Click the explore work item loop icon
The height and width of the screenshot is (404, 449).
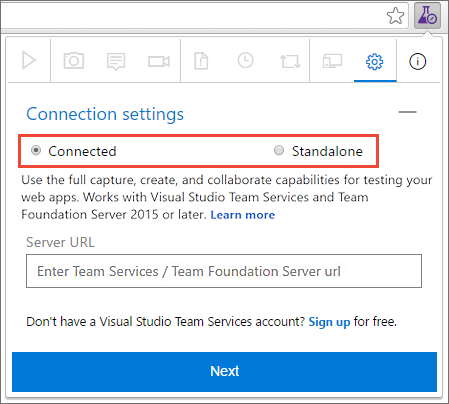290,61
